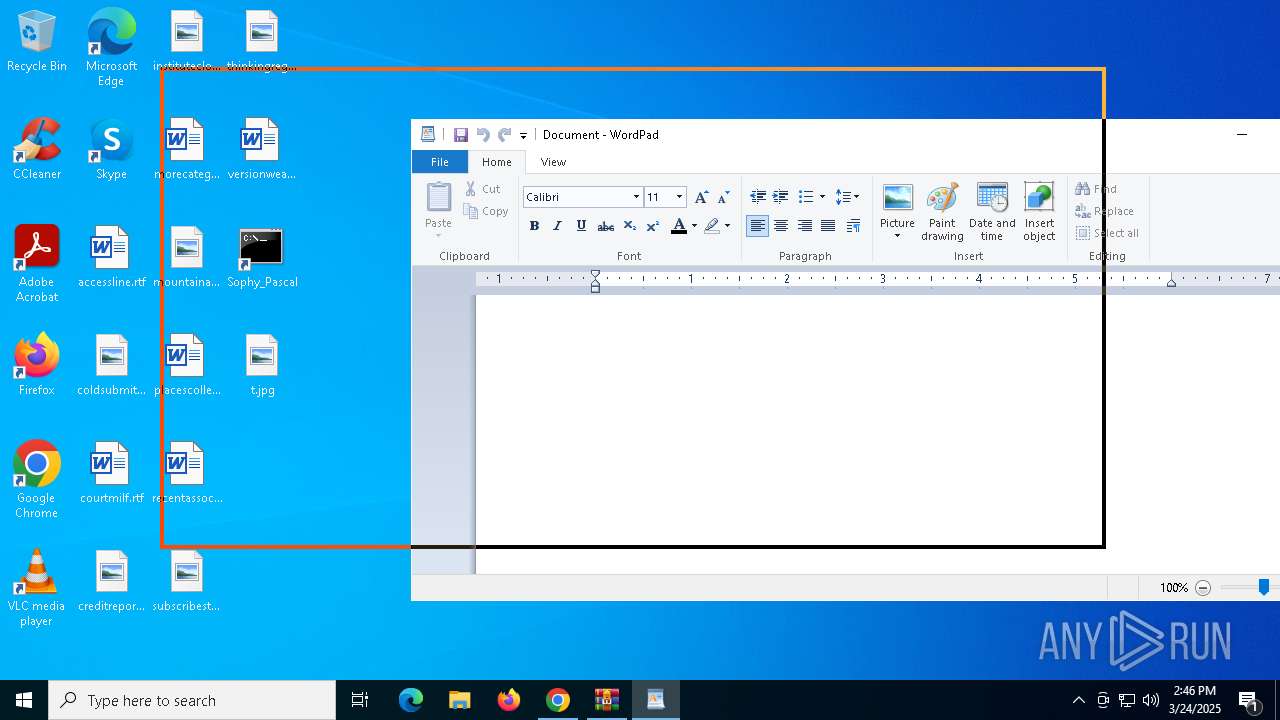This screenshot has width=1280, height=720.
Task: Apply the text color A button
Action: click(679, 226)
